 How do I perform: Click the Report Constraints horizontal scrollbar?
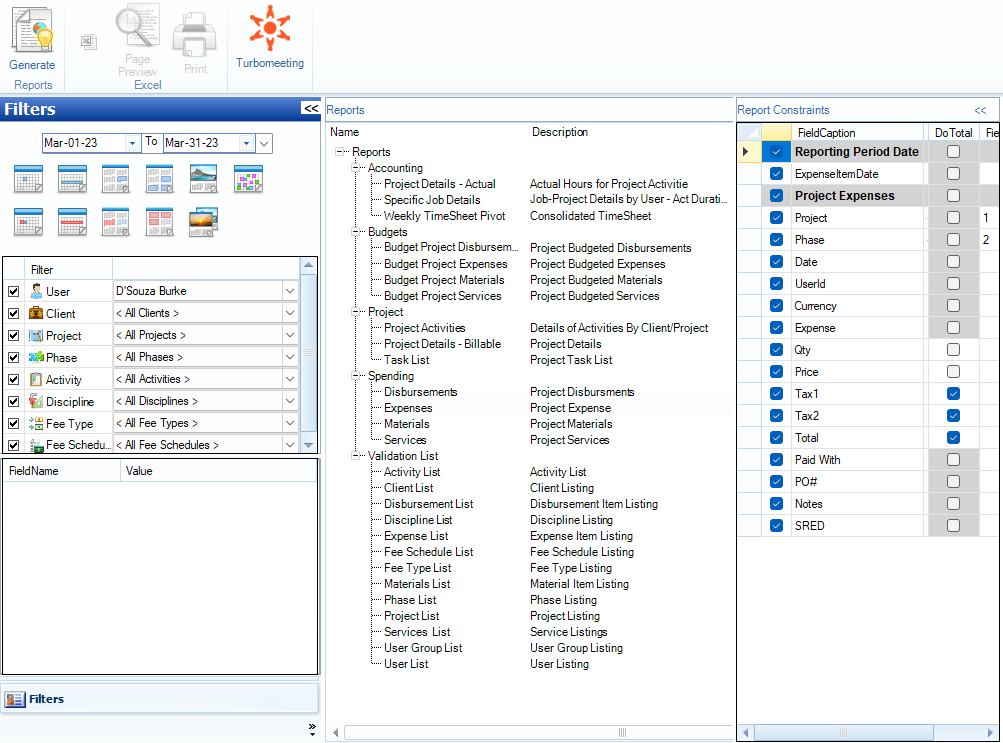(844, 732)
